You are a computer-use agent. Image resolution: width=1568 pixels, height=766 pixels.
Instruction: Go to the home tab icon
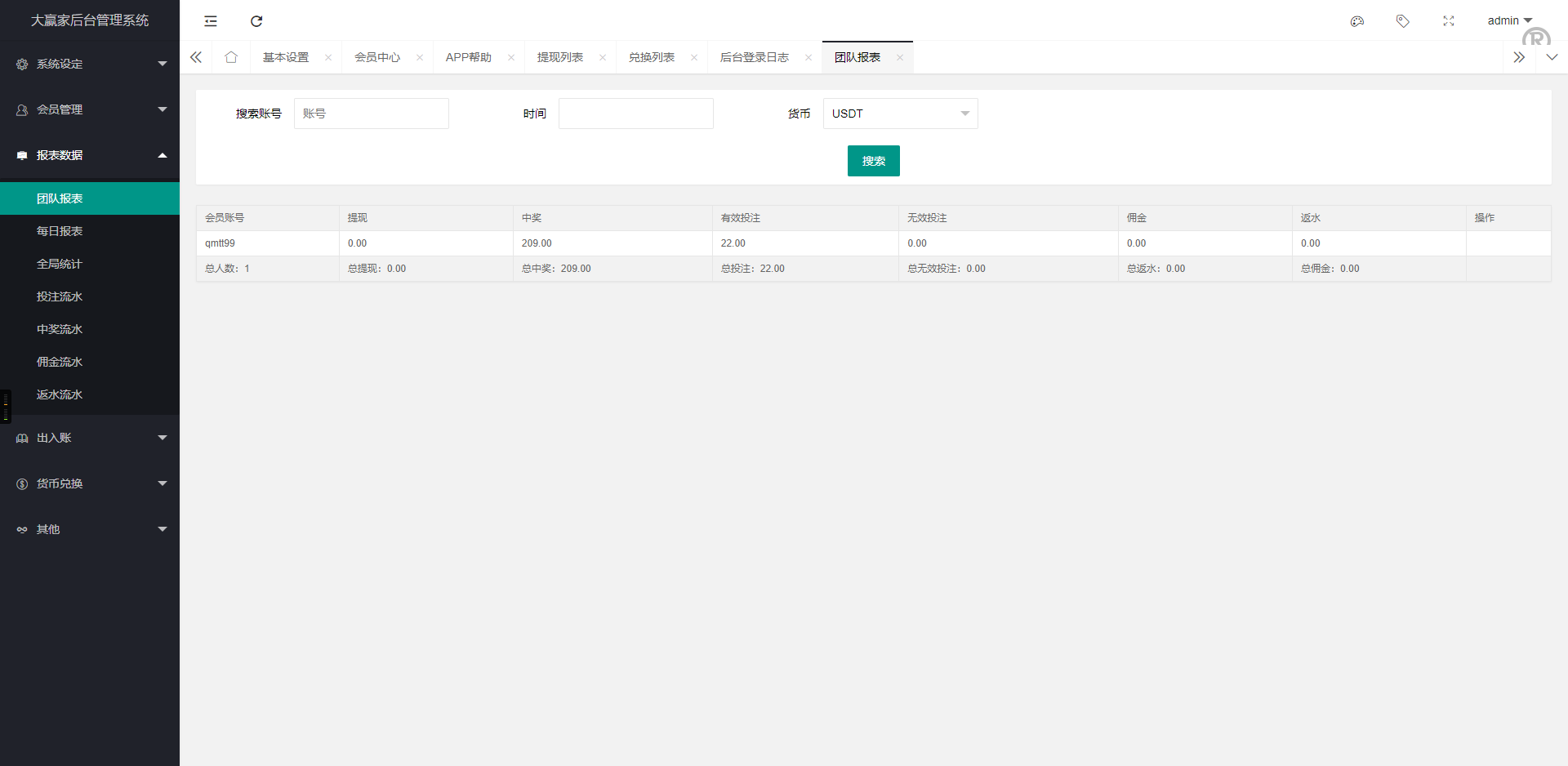(231, 57)
